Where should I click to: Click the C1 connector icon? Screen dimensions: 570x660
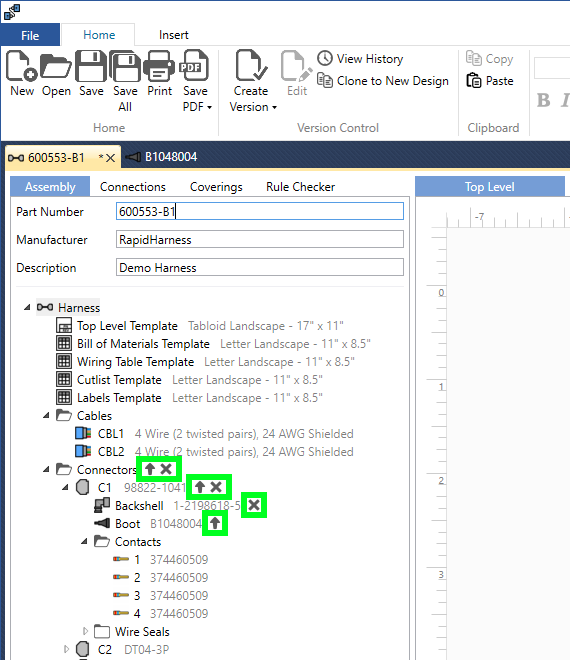pyautogui.click(x=83, y=487)
